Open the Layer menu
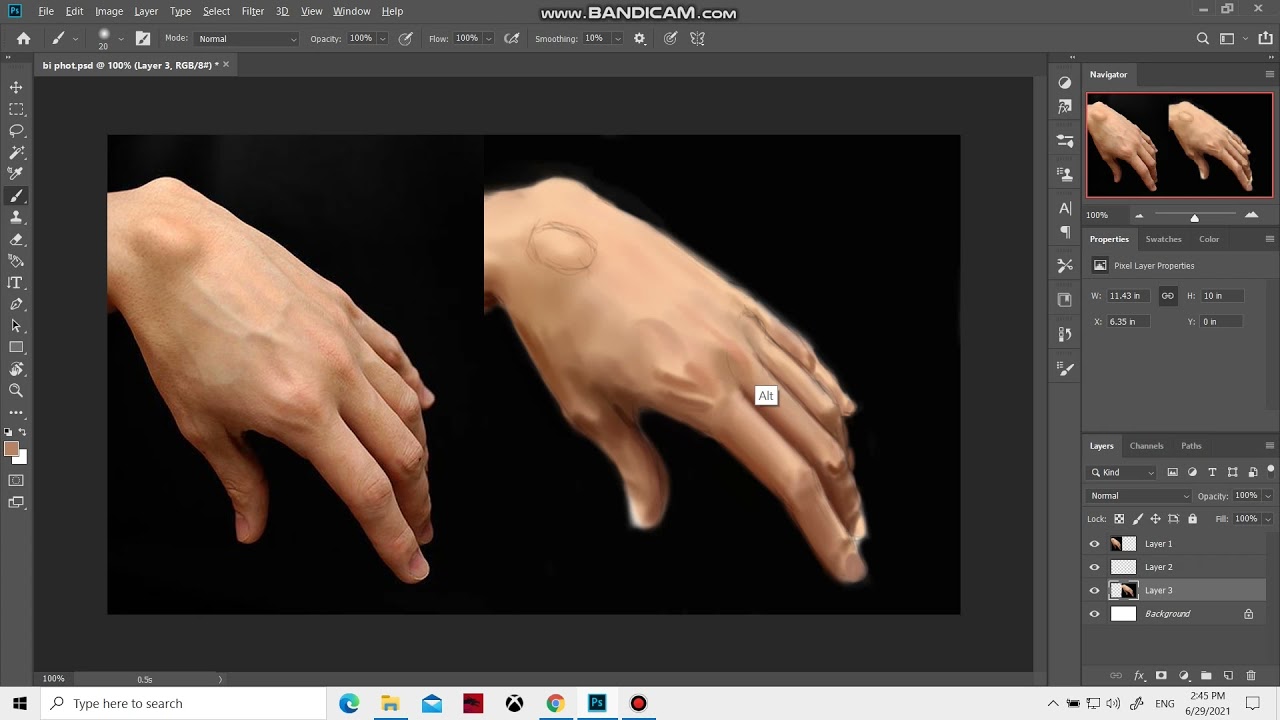 (x=146, y=11)
